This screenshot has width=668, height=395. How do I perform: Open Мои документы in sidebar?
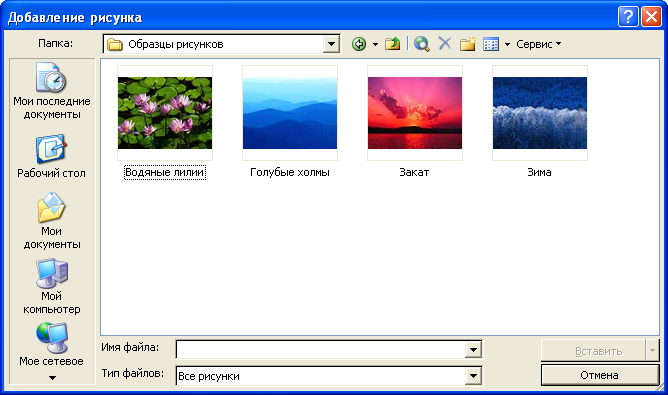pyautogui.click(x=52, y=221)
